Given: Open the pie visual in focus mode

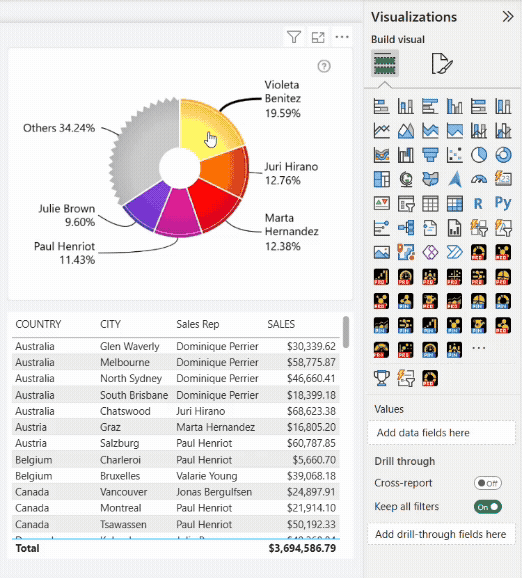Looking at the screenshot, I should tap(318, 37).
